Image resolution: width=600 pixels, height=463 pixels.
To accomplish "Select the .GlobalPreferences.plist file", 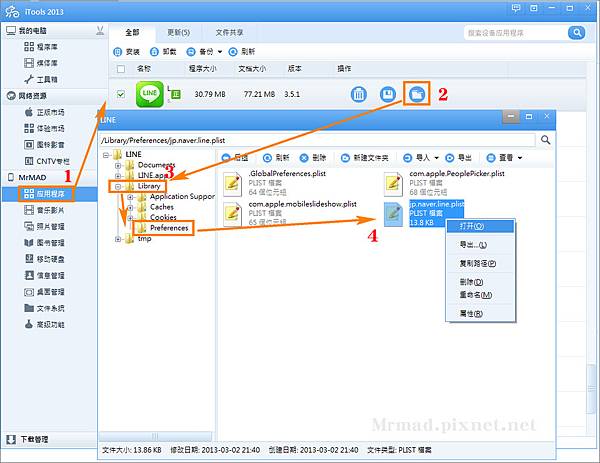I will tap(275, 183).
